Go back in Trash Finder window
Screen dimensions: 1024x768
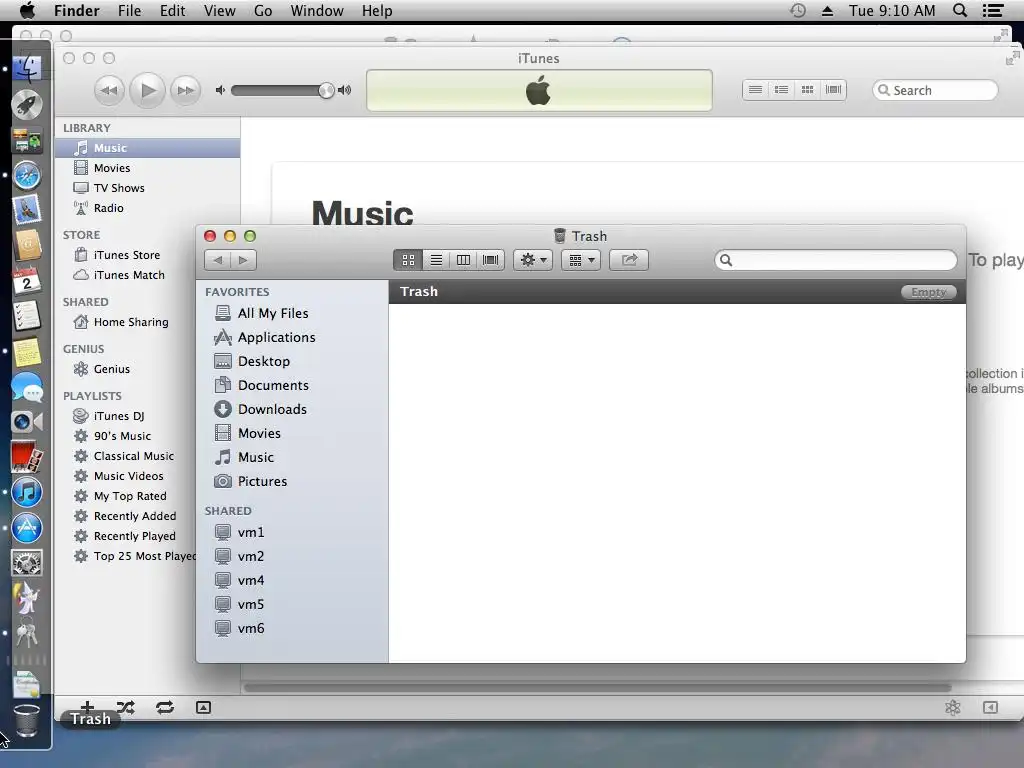(x=217, y=260)
